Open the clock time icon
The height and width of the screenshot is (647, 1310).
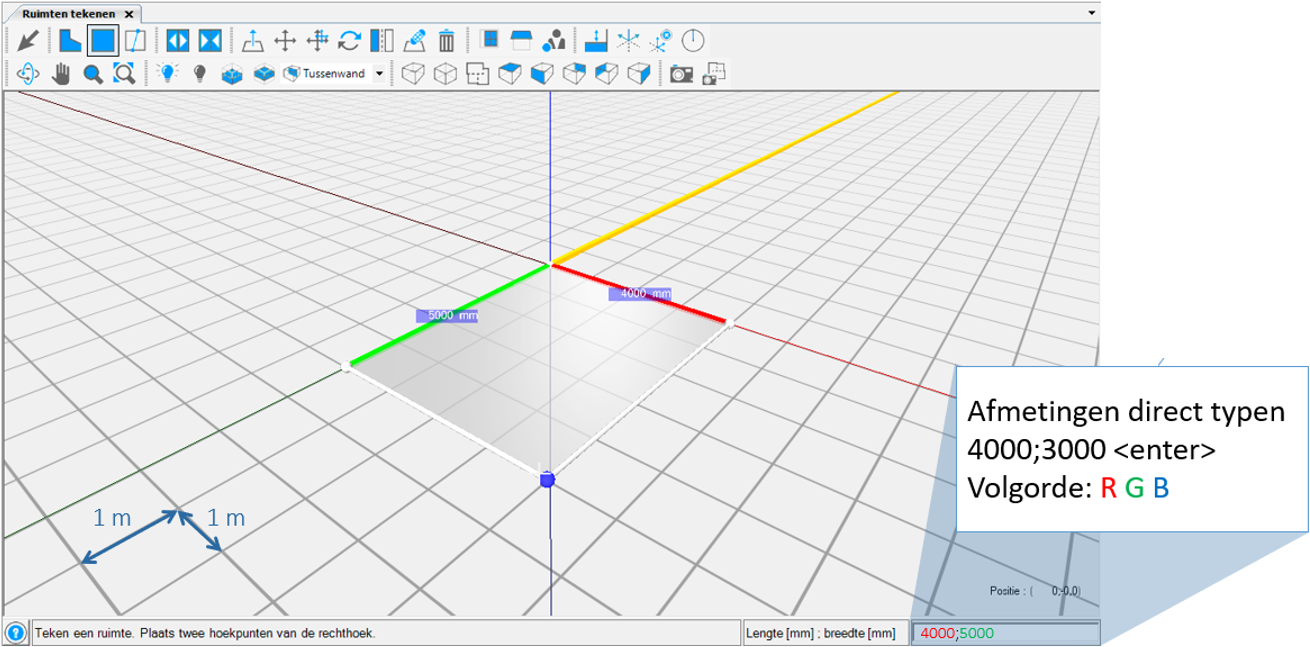point(693,41)
